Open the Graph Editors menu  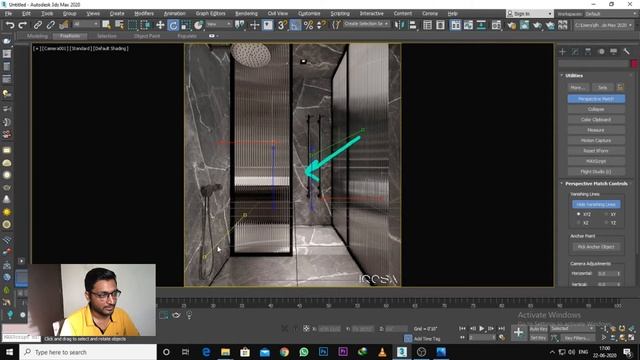coord(210,13)
